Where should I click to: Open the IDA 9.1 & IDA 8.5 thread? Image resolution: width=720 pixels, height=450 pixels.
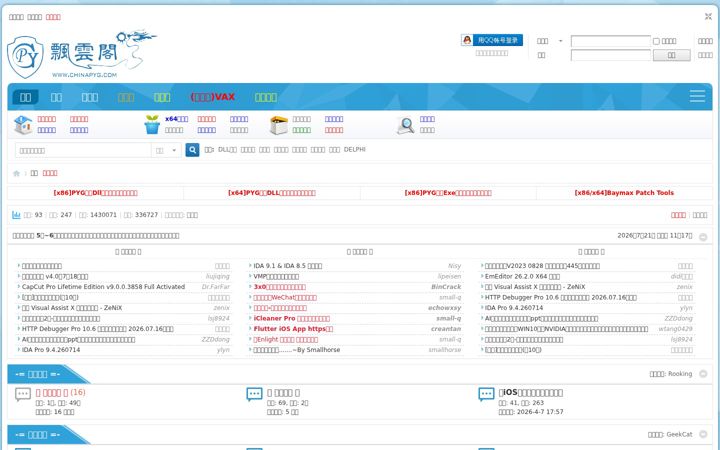coord(287,266)
